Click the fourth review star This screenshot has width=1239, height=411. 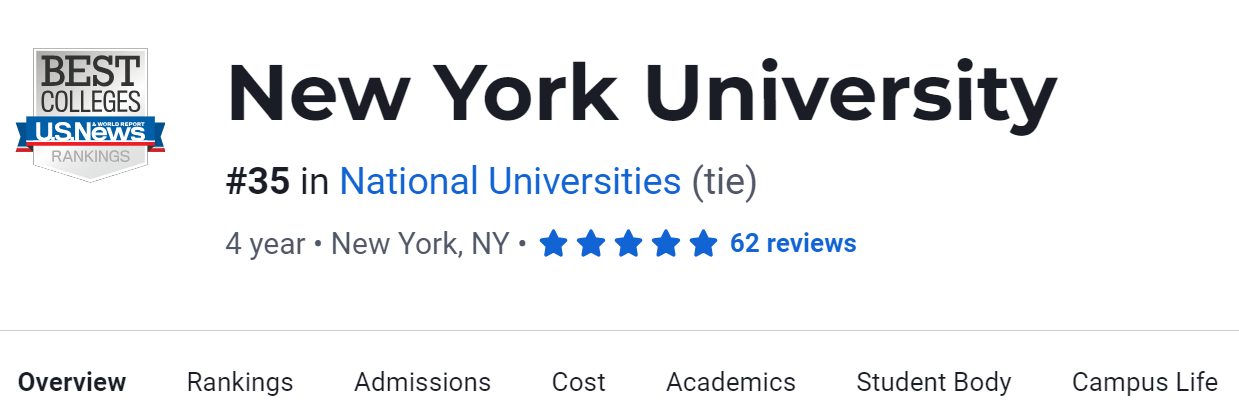click(x=666, y=244)
